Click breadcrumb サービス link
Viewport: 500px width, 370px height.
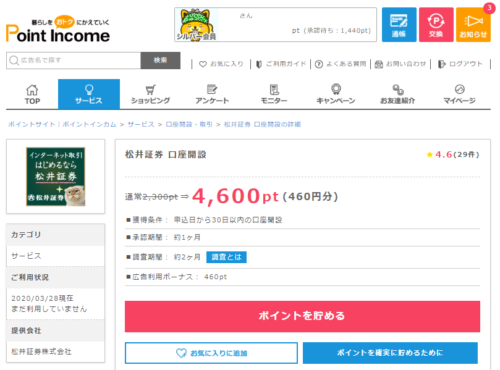click(141, 124)
